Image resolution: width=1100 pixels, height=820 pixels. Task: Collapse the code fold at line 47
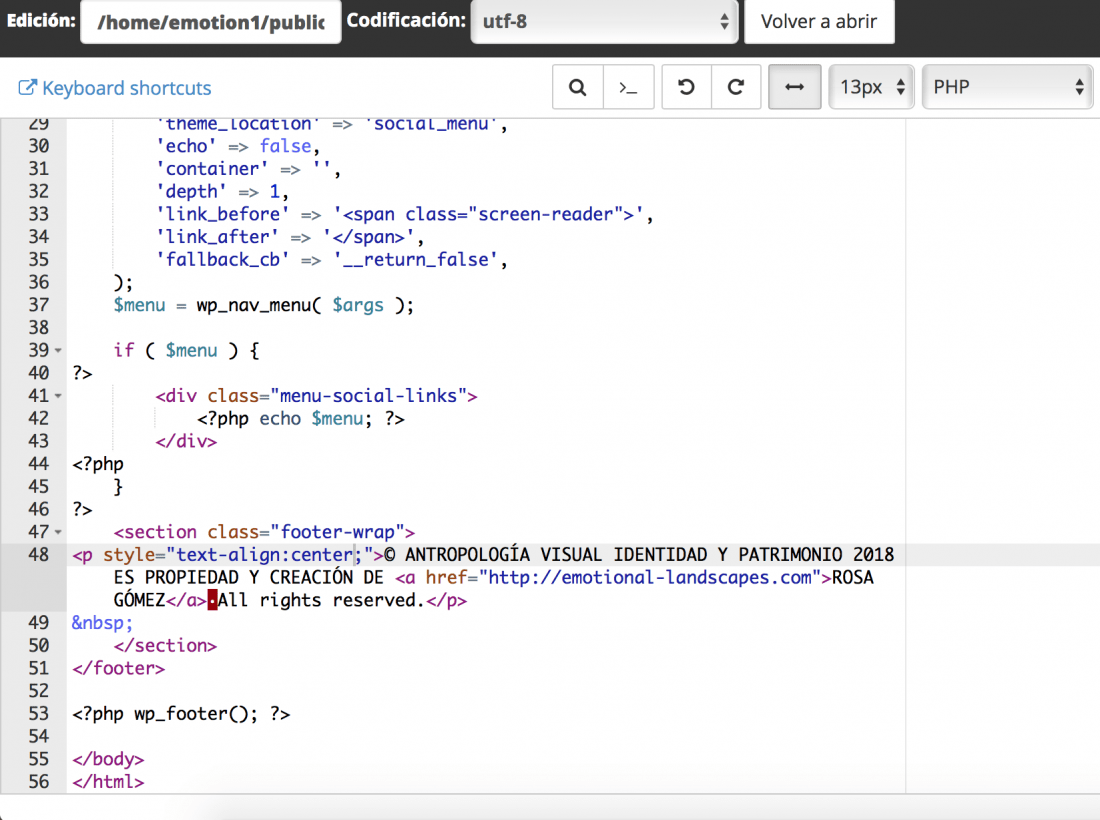point(58,532)
